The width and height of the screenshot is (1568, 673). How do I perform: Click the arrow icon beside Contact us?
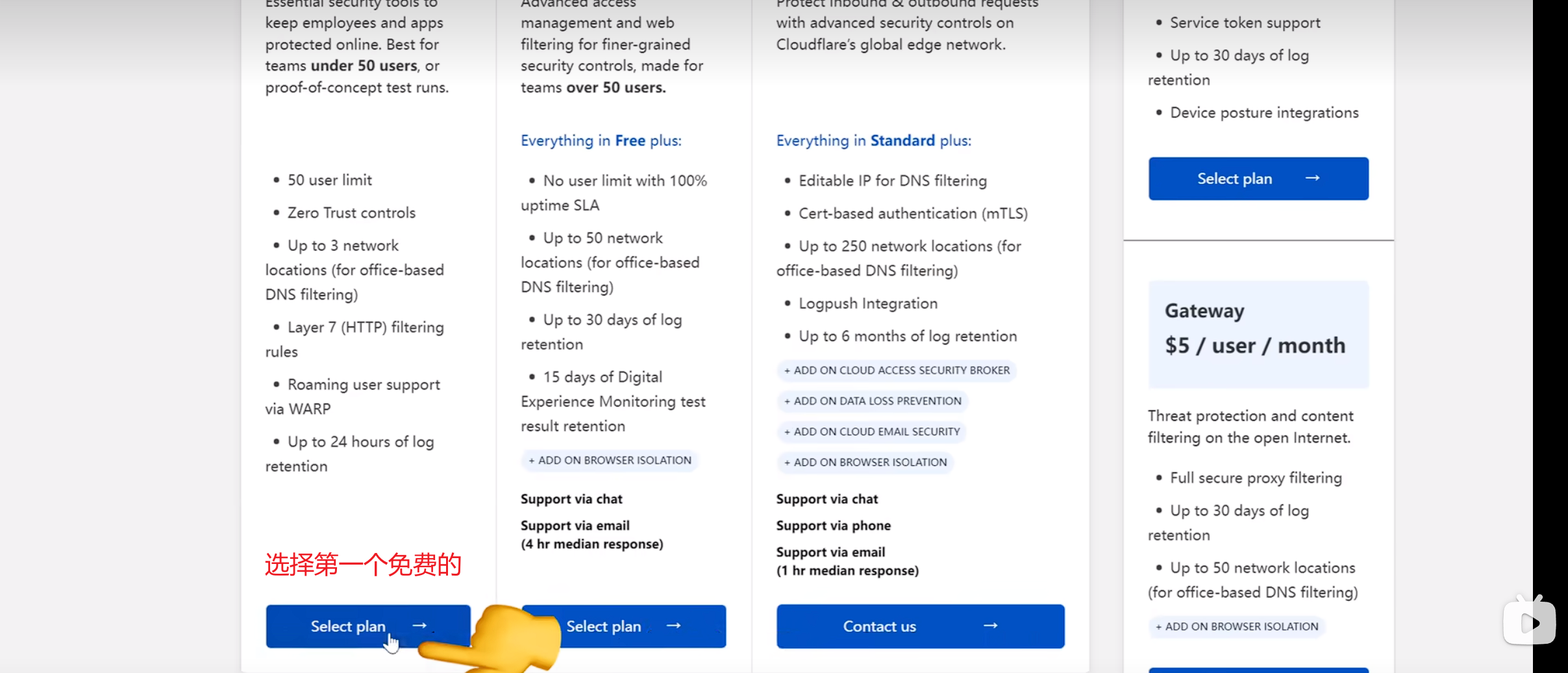990,626
